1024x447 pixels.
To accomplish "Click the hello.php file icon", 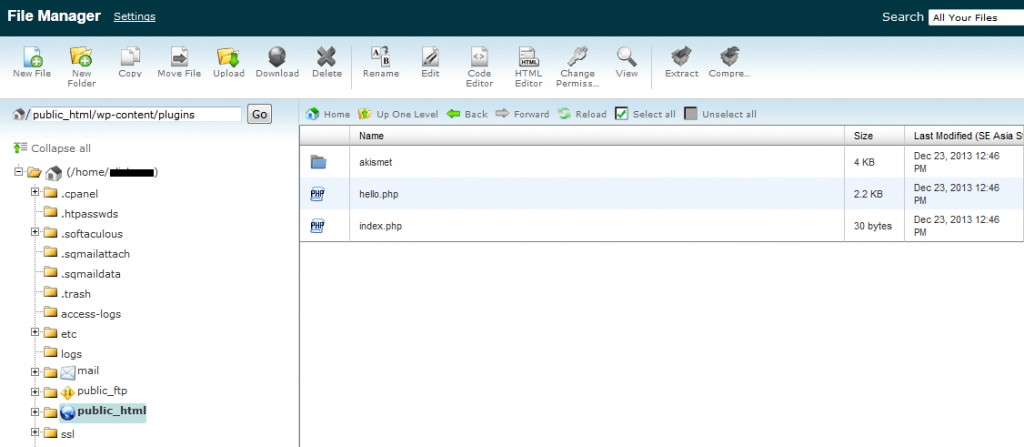I will click(x=318, y=194).
